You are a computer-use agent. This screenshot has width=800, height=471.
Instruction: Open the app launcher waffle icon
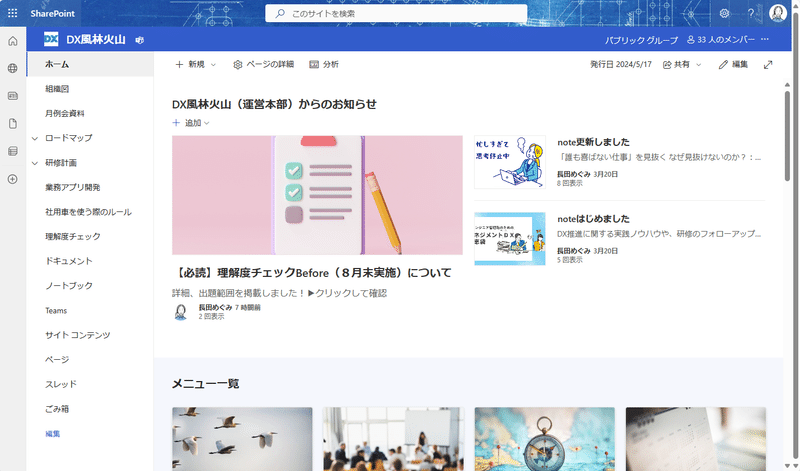[13, 13]
